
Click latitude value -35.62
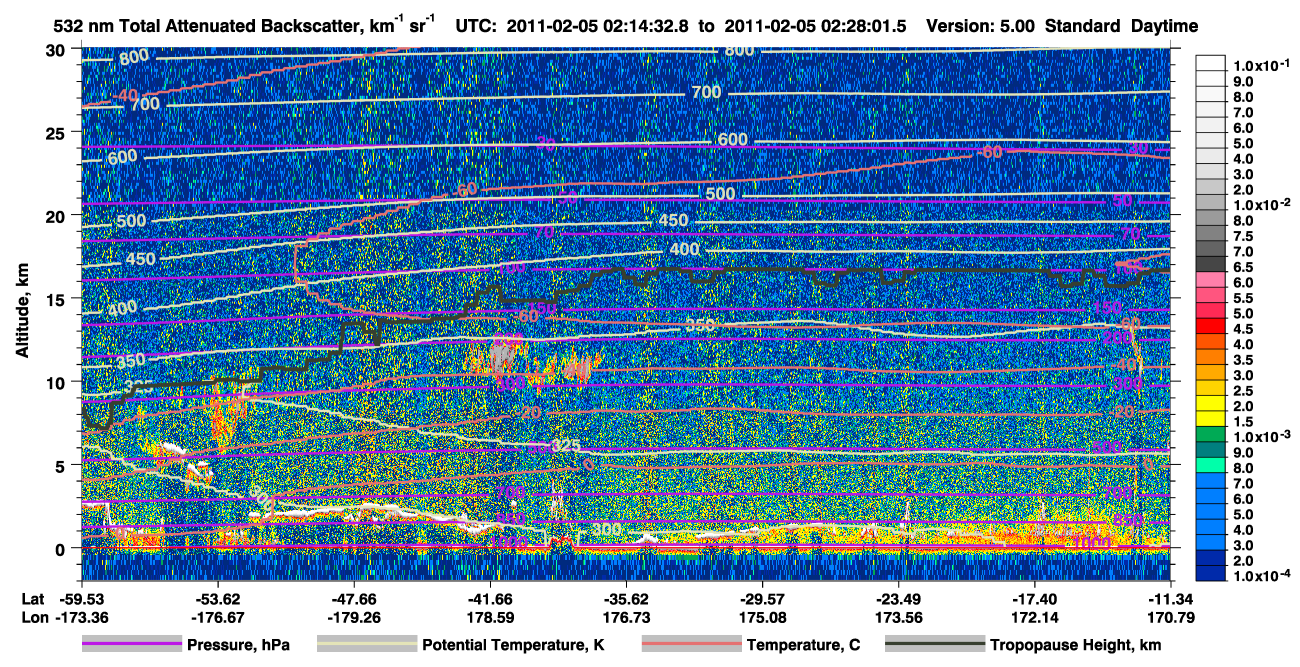coord(626,599)
